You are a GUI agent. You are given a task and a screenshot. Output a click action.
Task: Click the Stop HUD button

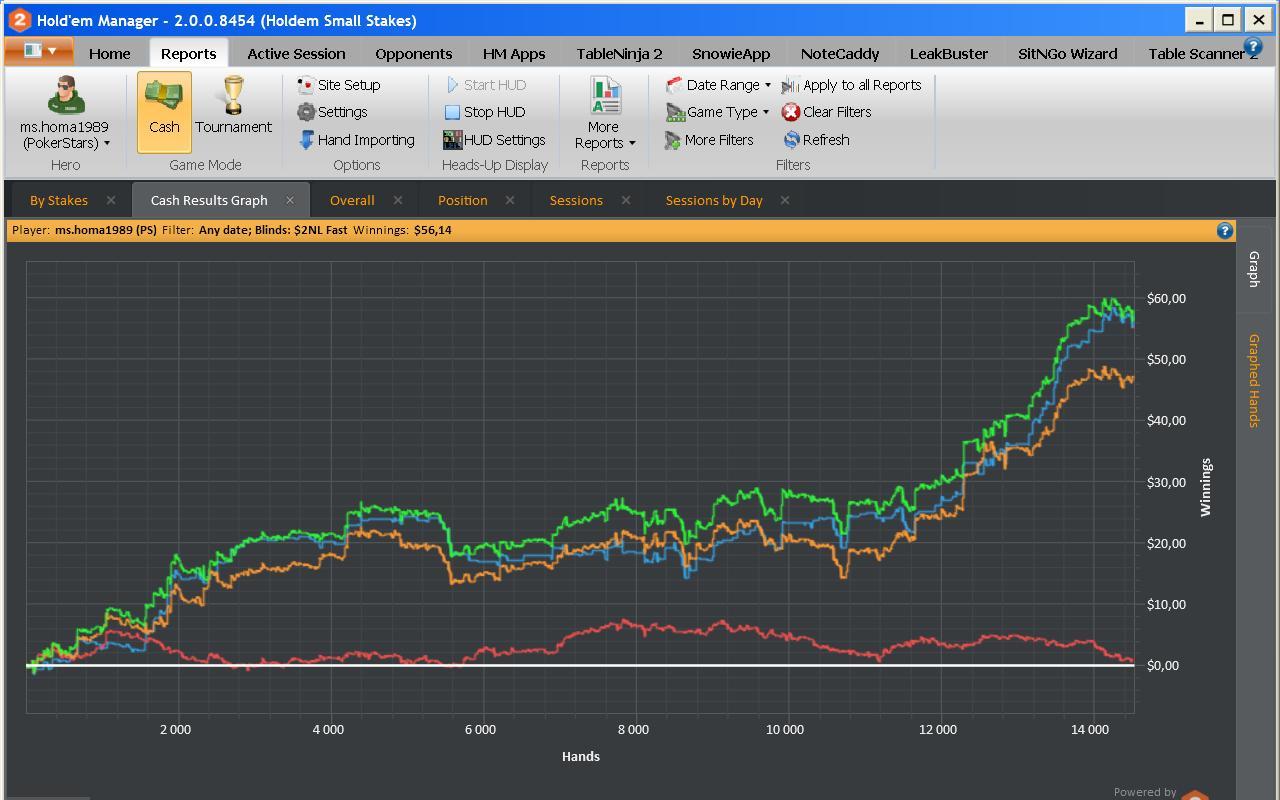(484, 112)
